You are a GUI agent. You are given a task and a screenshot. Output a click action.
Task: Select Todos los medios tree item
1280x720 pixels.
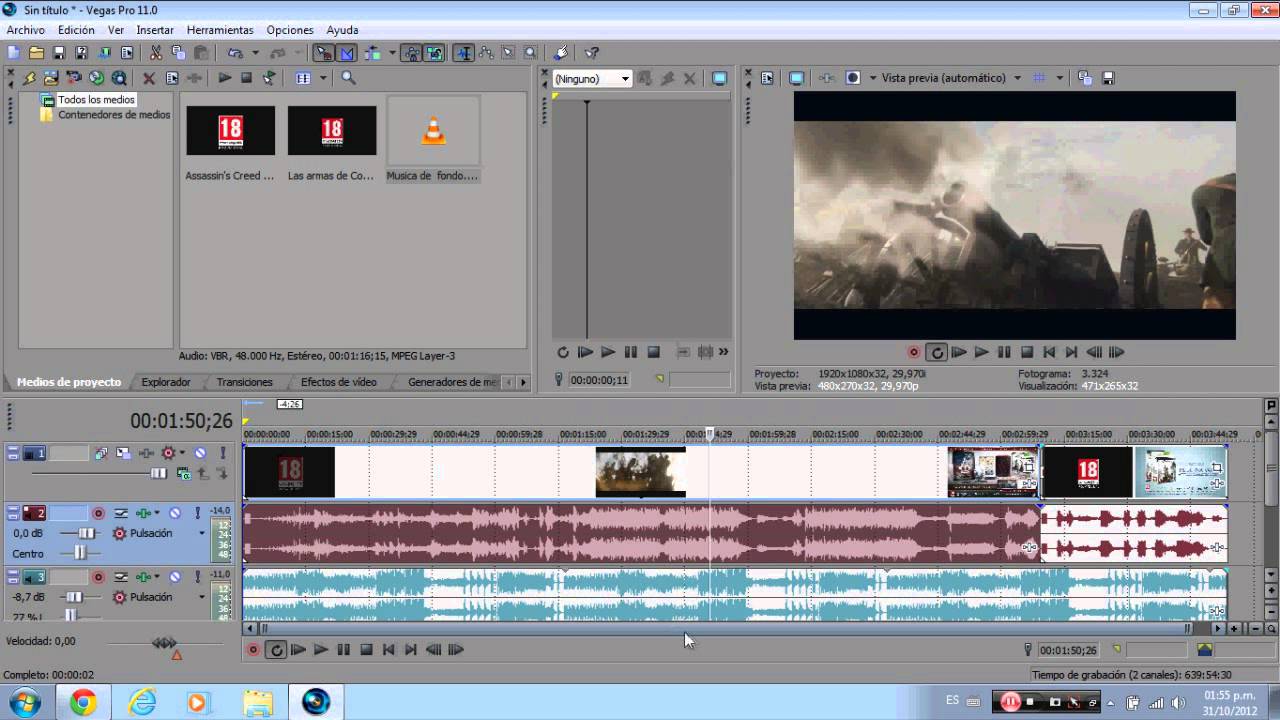tap(96, 100)
